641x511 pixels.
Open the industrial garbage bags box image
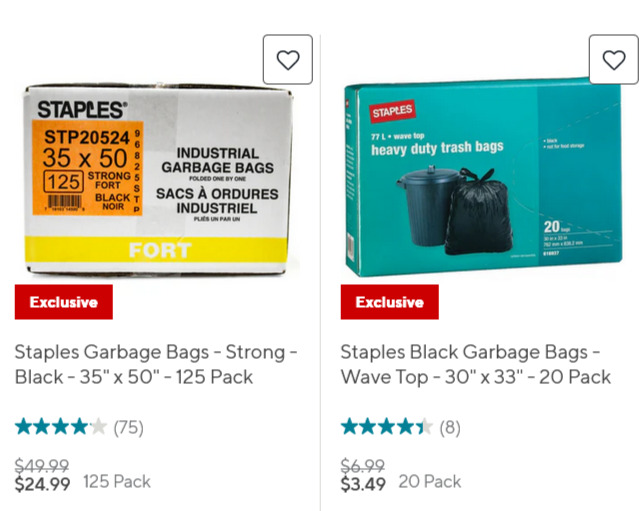click(160, 180)
